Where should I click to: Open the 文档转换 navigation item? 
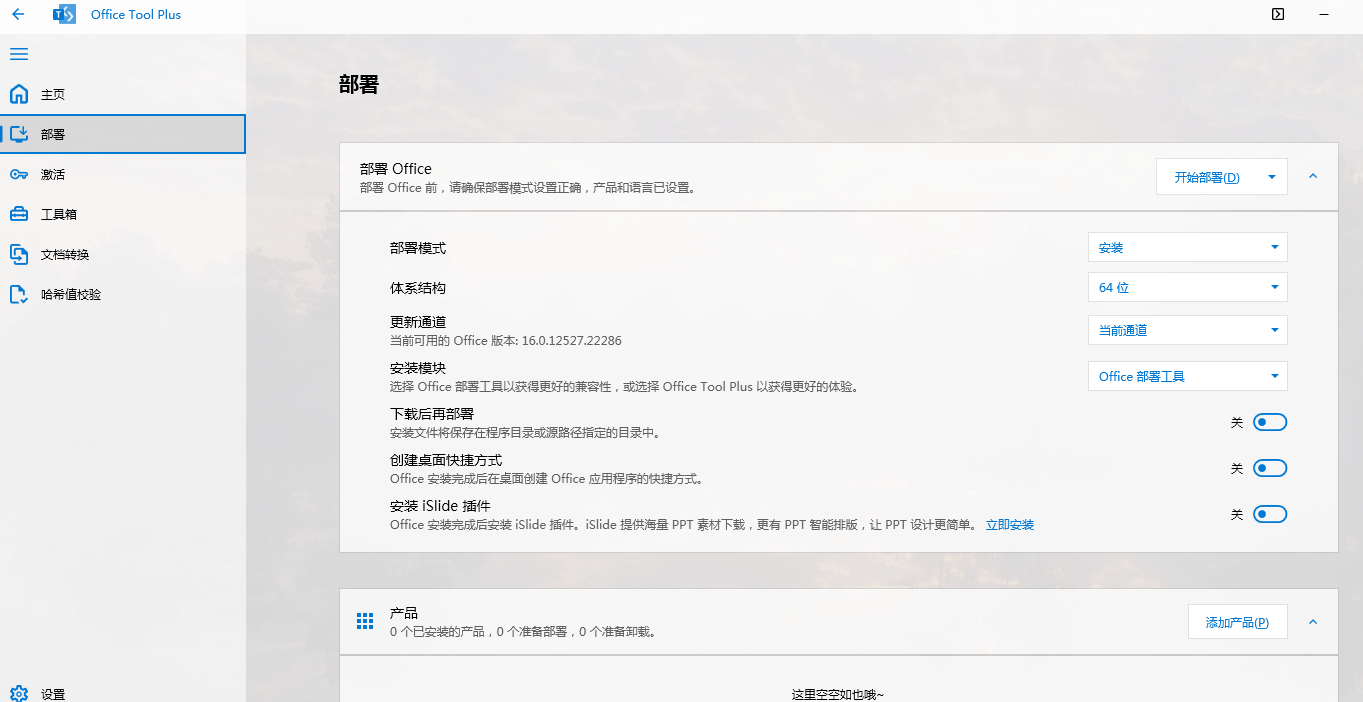pos(122,254)
